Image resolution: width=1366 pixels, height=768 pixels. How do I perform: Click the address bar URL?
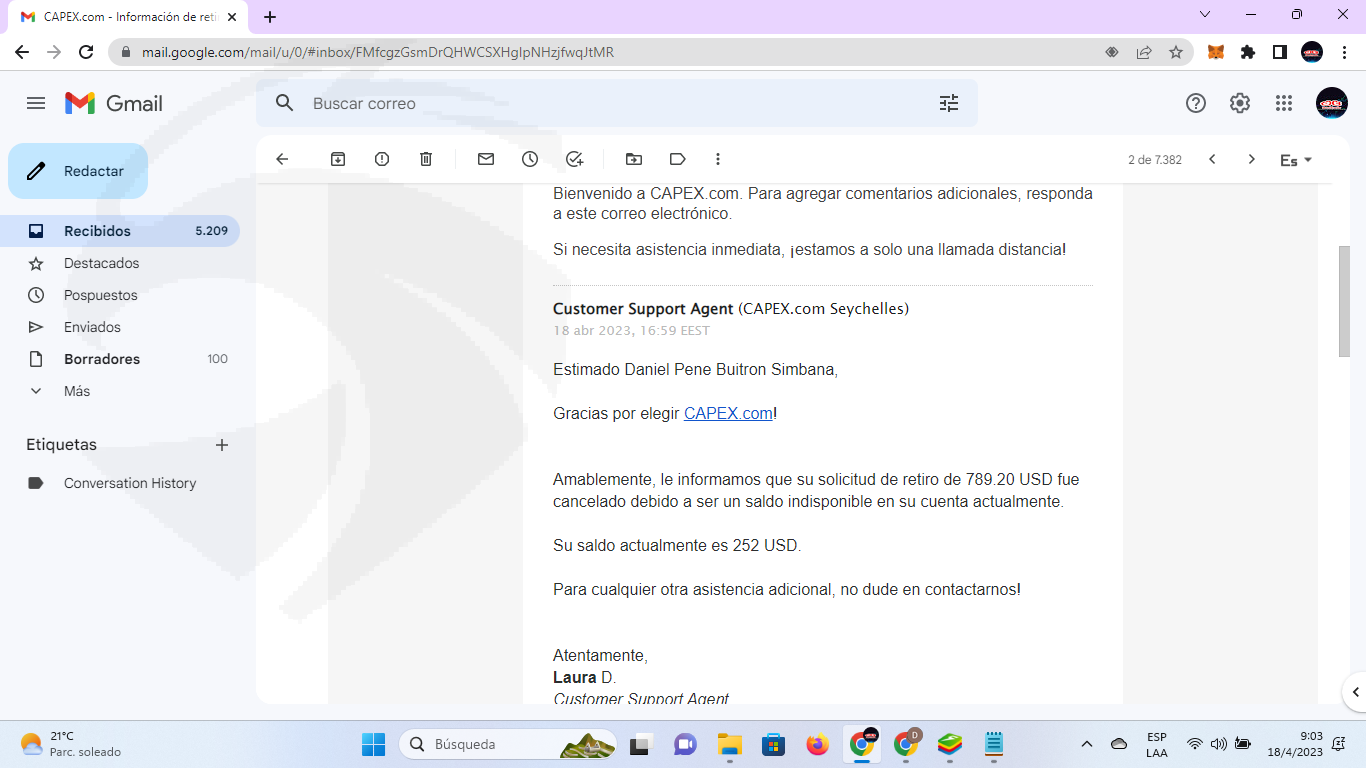[378, 52]
